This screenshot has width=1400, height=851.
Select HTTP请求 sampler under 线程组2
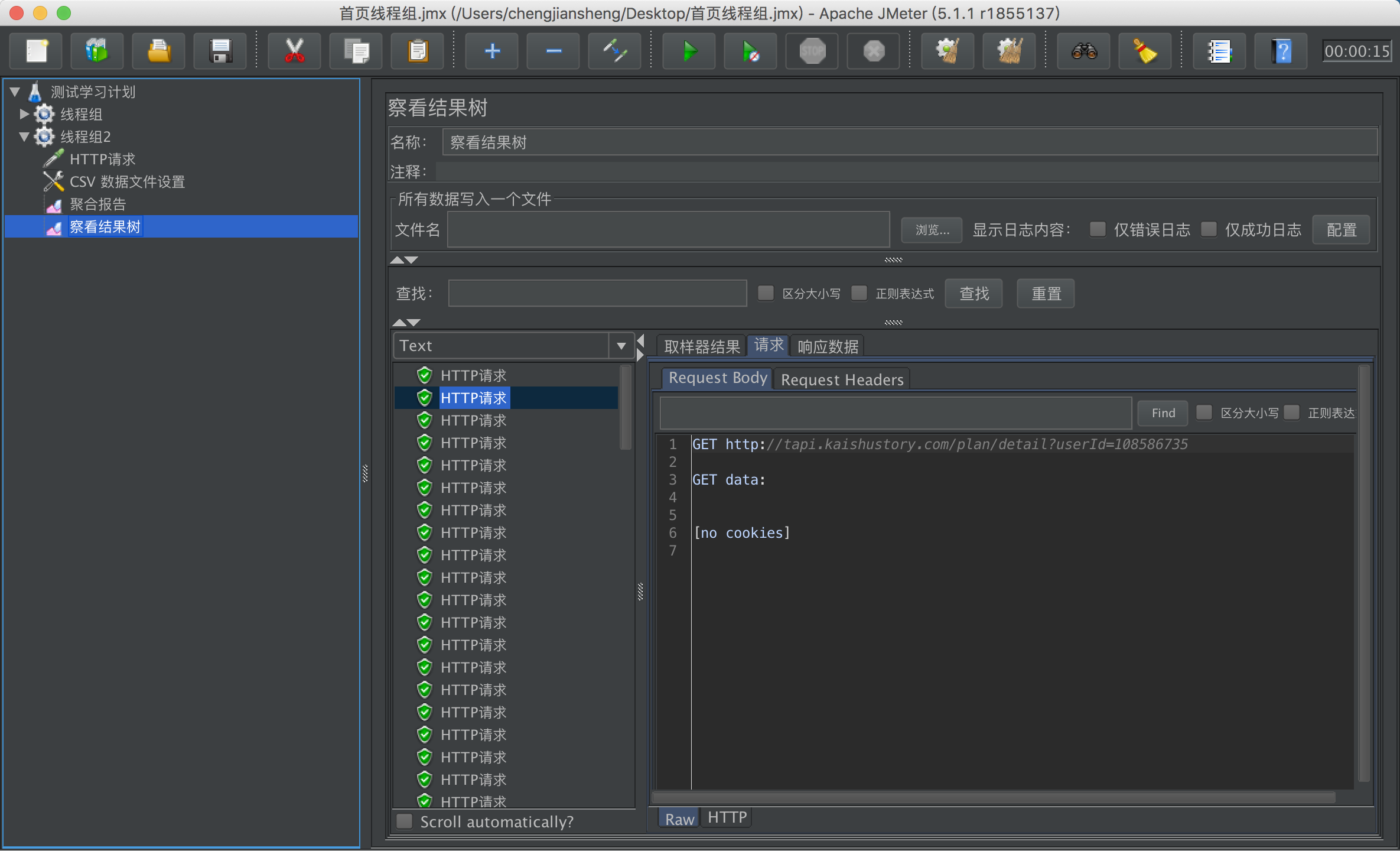click(x=102, y=160)
